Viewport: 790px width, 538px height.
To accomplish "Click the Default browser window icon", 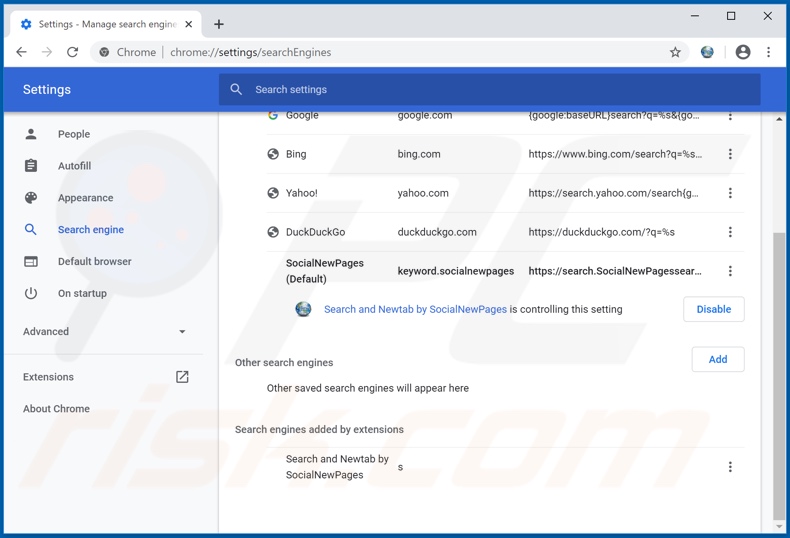I will click(31, 261).
